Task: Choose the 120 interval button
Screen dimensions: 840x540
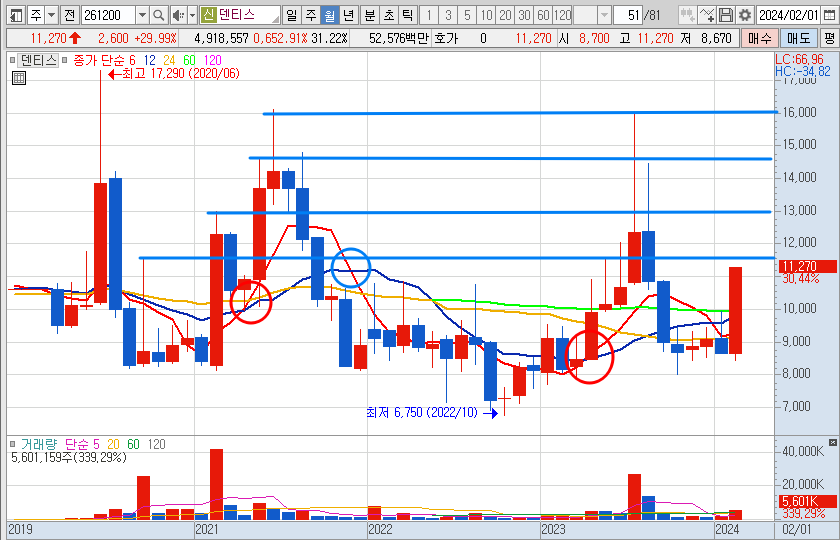Action: tap(562, 15)
